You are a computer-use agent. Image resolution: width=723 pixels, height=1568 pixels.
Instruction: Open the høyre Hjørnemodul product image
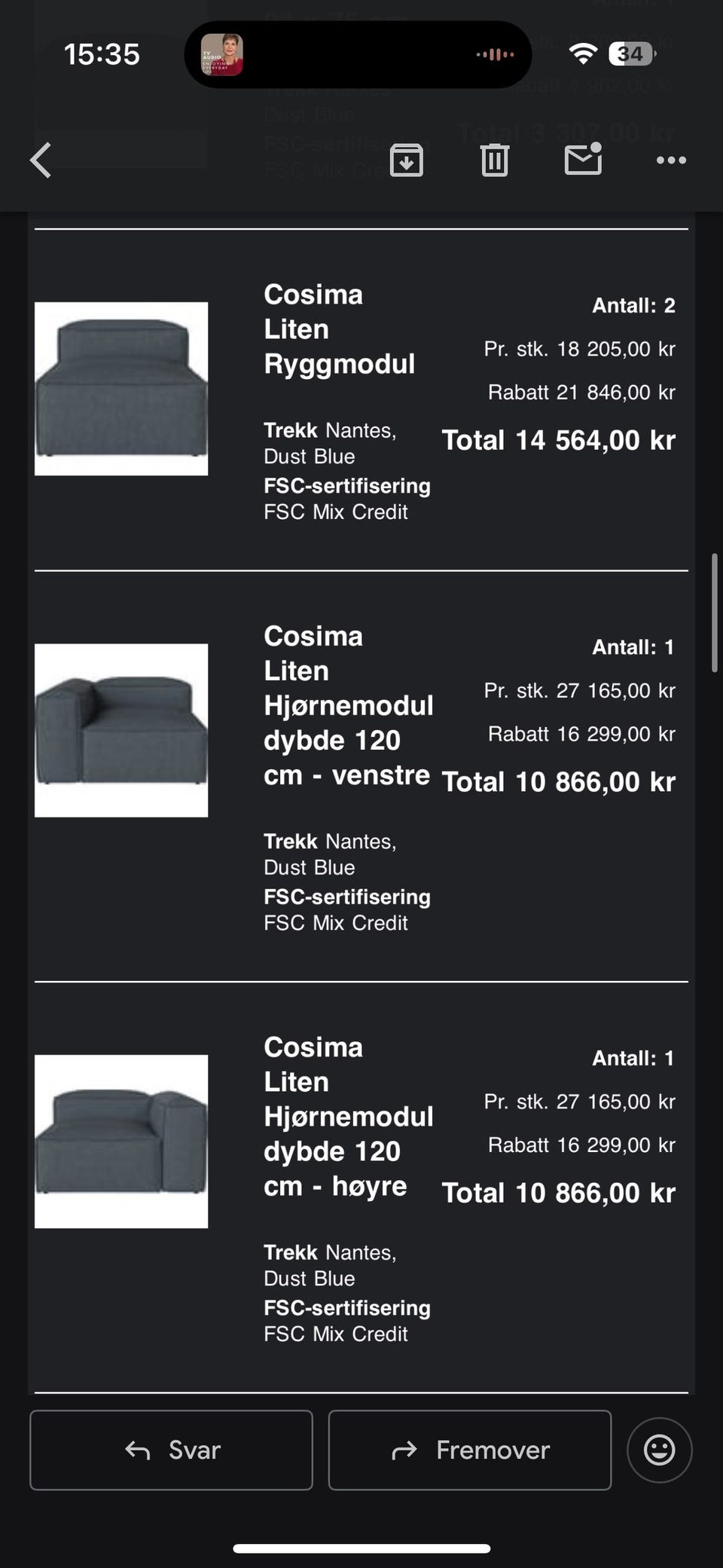pyautogui.click(x=121, y=1141)
